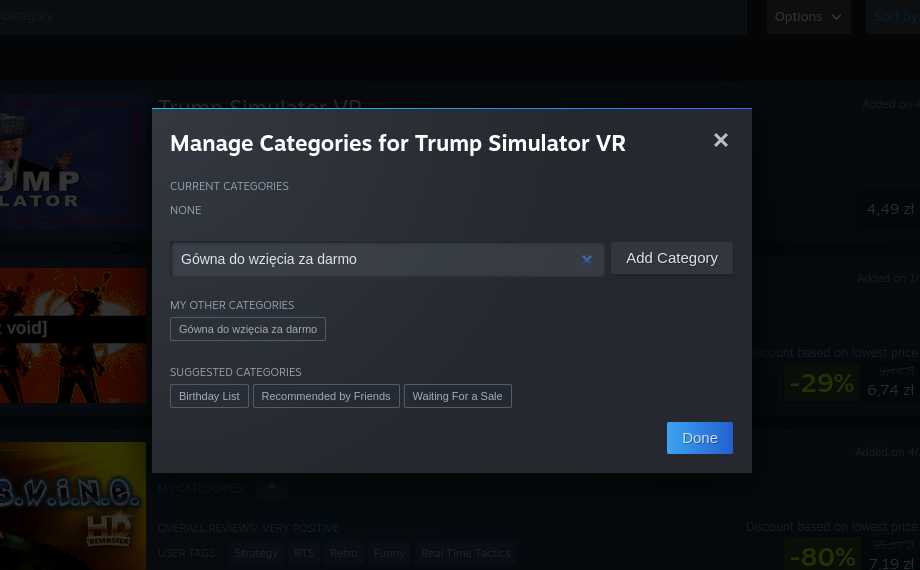Click the Trump Simulator game thumbnail
This screenshot has width=920, height=570.
[x=73, y=161]
